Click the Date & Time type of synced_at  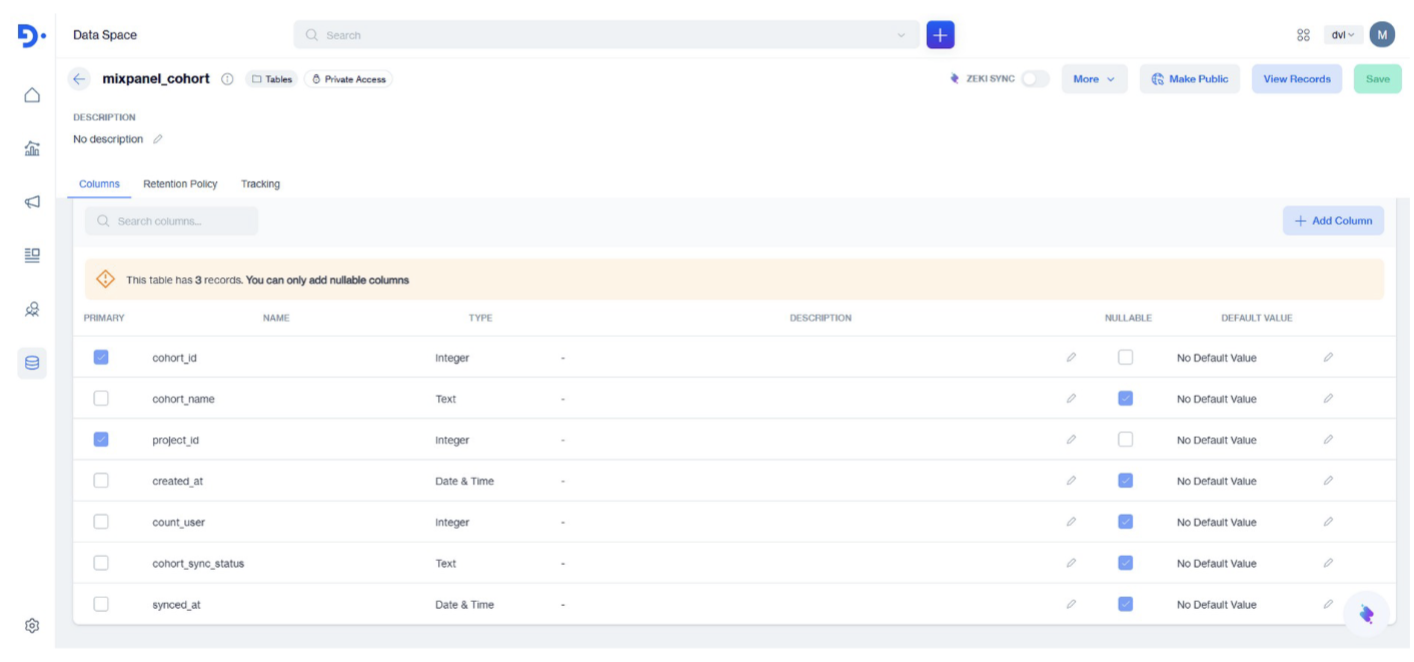pos(464,604)
